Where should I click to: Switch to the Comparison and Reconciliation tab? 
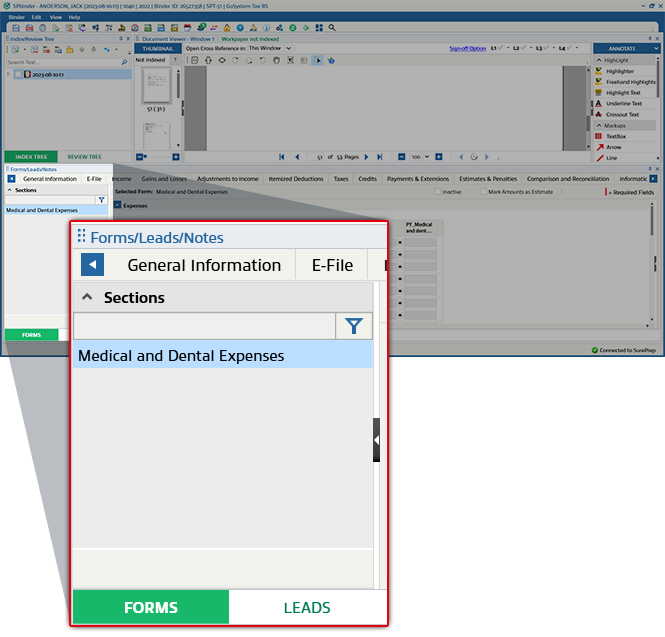click(568, 179)
